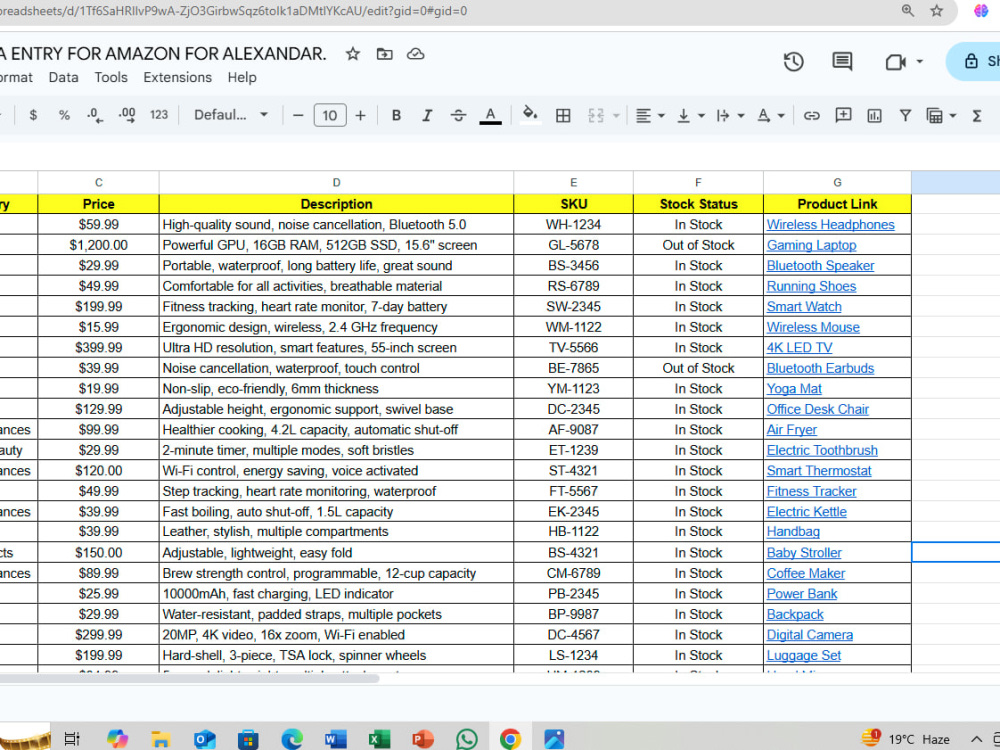The image size is (1000, 750).
Task: Open Task View on the taskbar
Action: click(72, 739)
